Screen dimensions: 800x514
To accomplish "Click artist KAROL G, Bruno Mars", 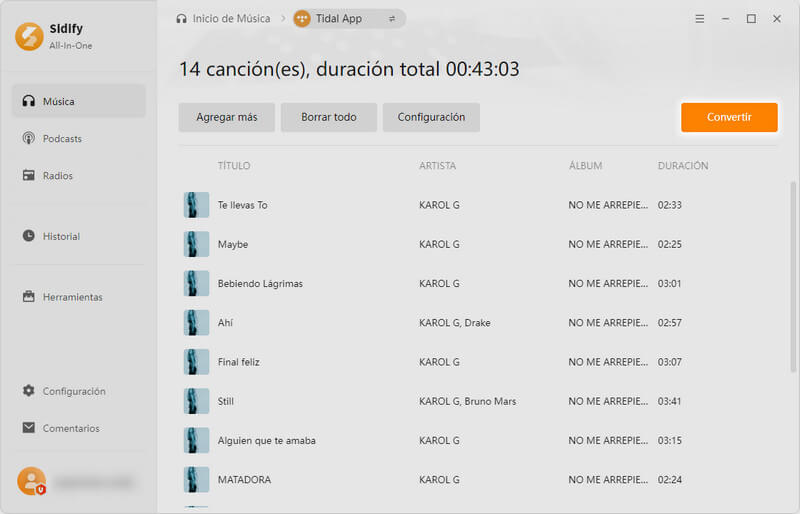I will tap(467, 401).
